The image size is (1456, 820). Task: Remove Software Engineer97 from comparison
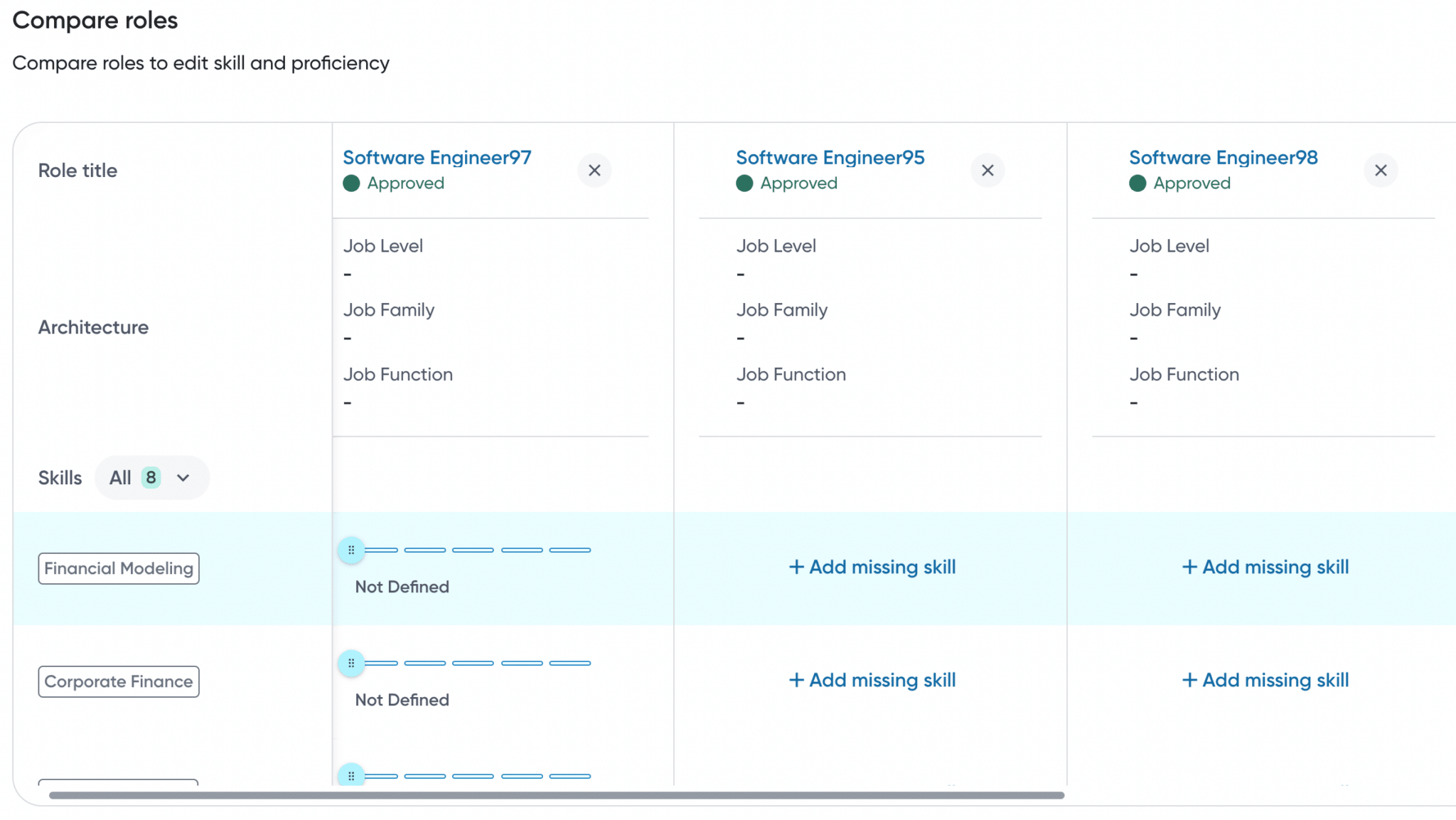pos(595,170)
